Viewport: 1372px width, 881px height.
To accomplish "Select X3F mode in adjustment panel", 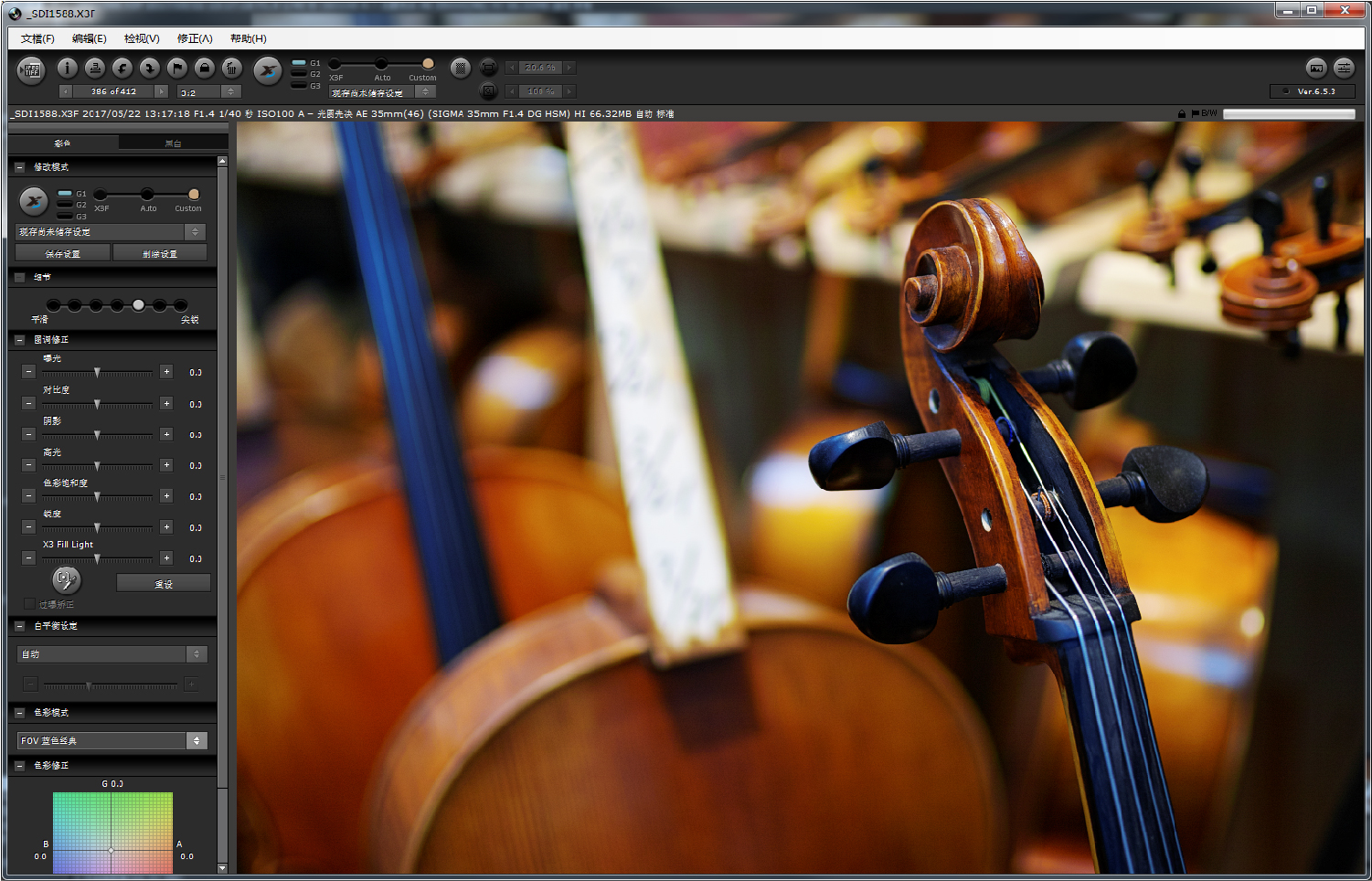I will coord(101,195).
